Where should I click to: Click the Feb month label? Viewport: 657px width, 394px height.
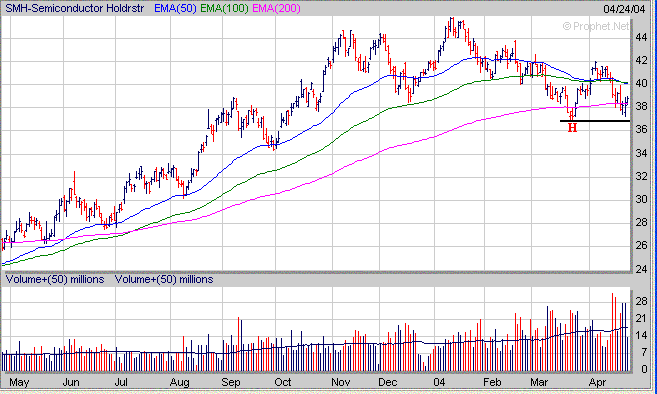[x=492, y=382]
